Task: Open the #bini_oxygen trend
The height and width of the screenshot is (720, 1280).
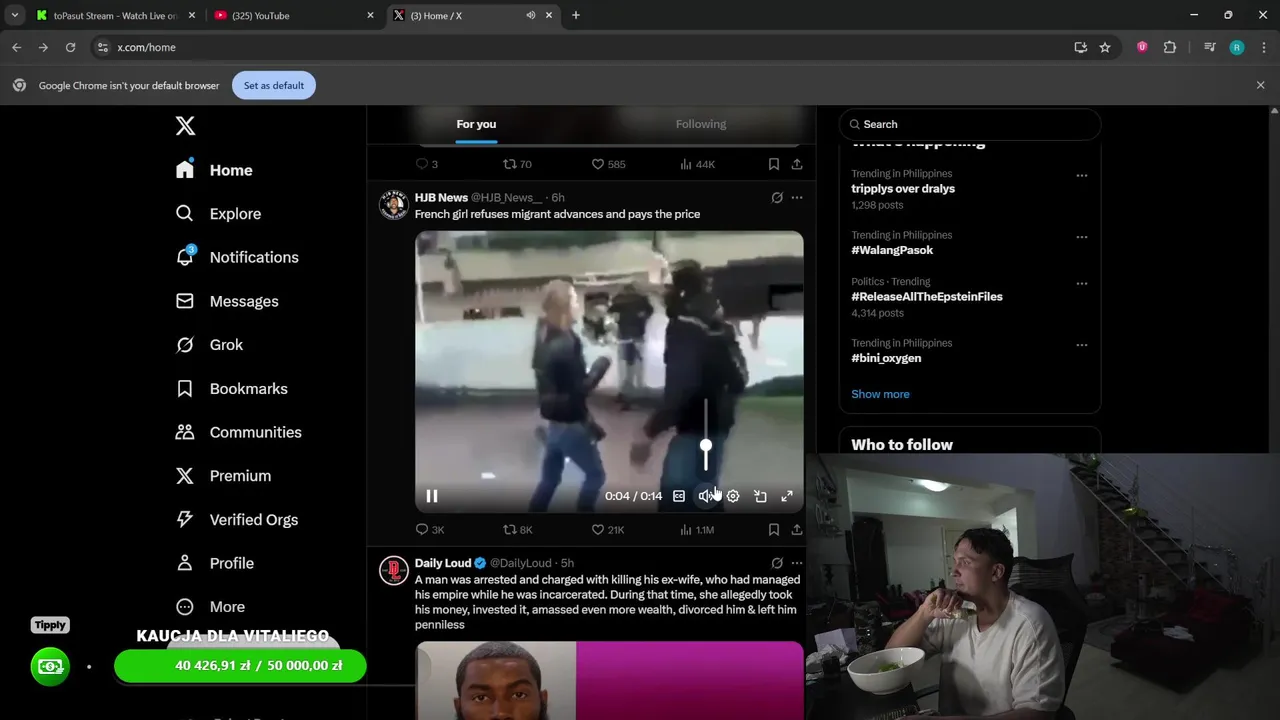Action: point(886,358)
